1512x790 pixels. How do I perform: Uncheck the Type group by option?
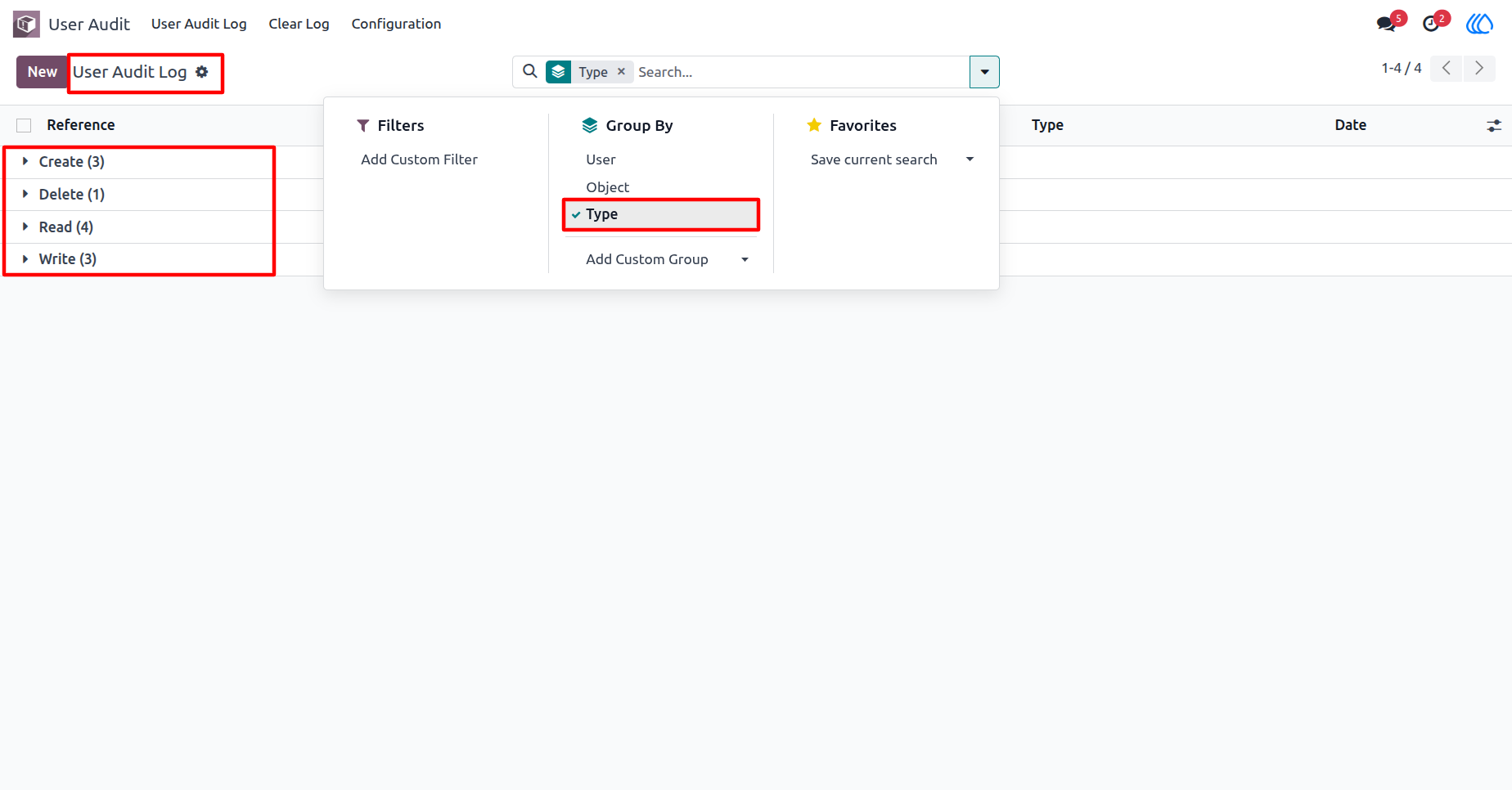[x=661, y=214]
